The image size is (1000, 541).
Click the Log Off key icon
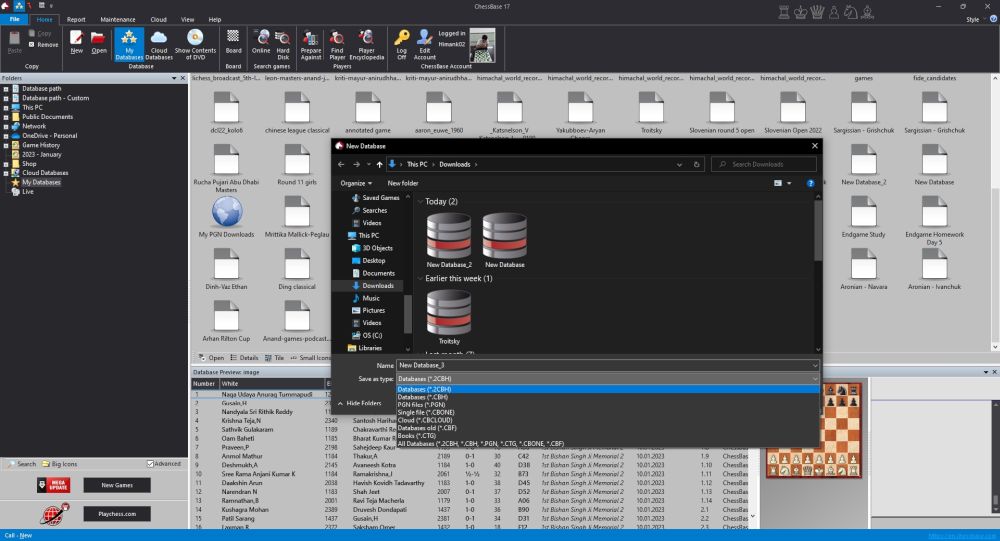point(401,43)
